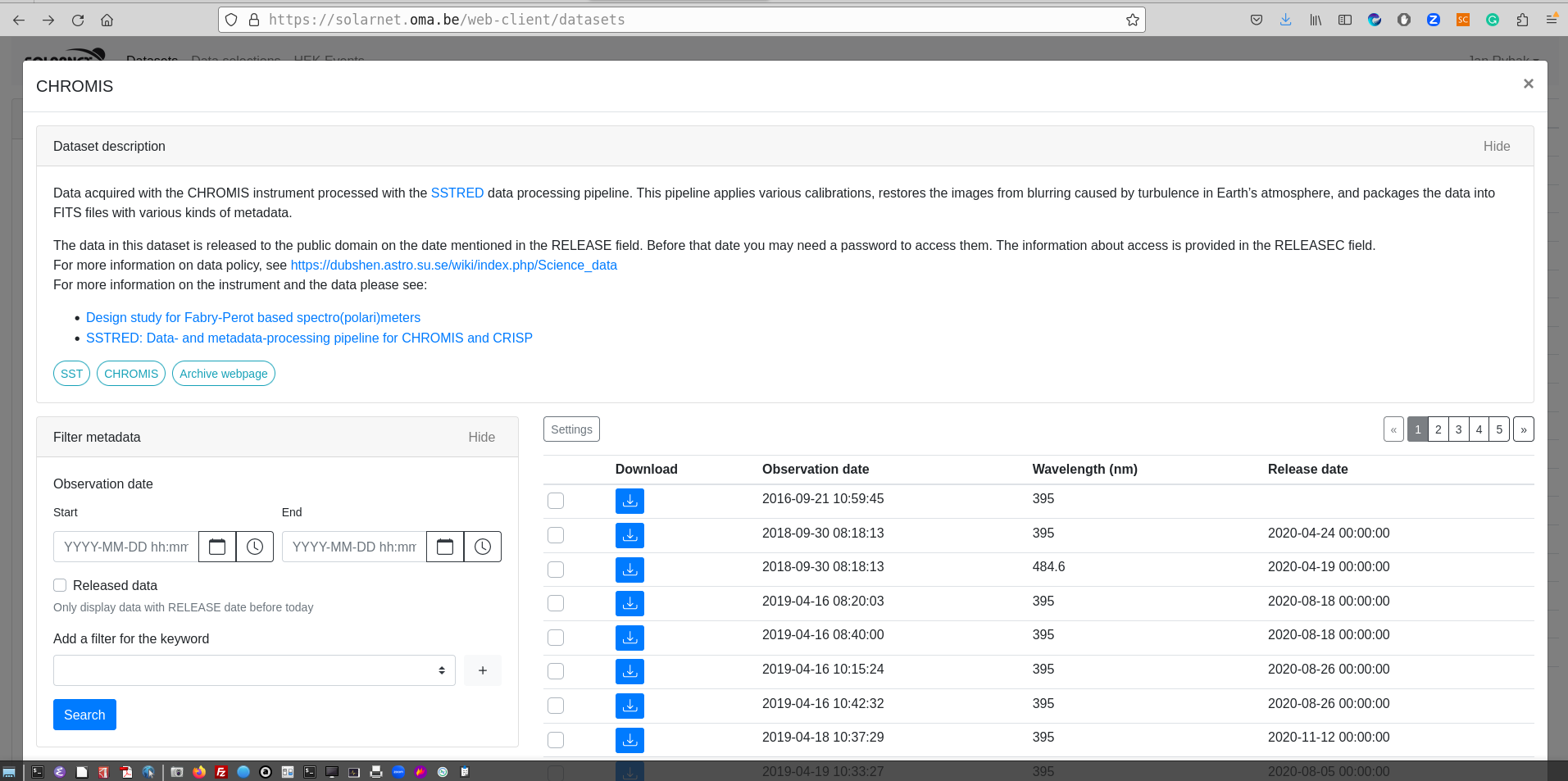
Task: Open Start date clock time picker
Action: 255,547
